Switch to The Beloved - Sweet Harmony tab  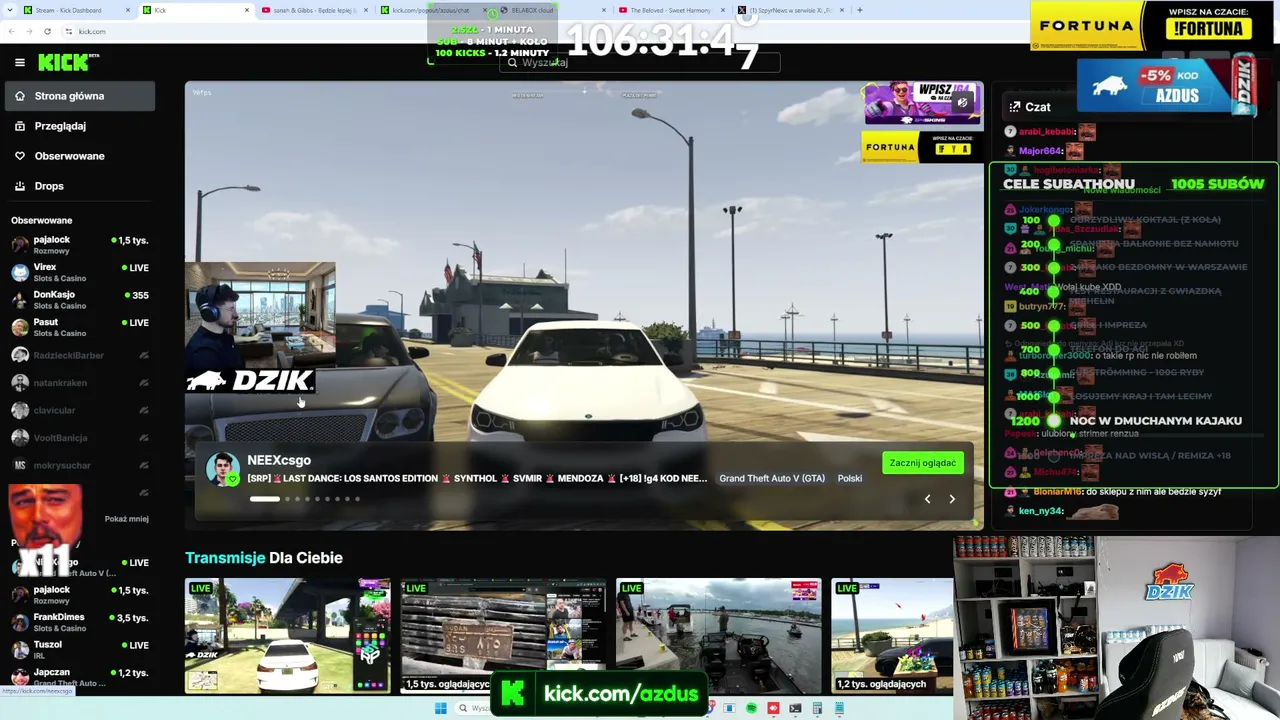tap(672, 10)
